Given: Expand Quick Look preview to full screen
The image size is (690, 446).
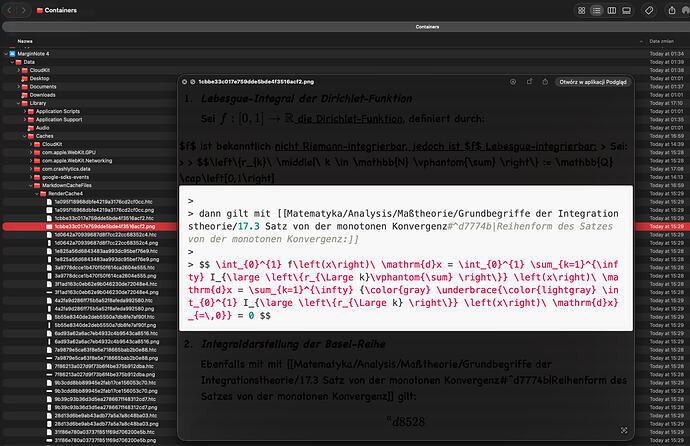Looking at the screenshot, I should point(193,82).
